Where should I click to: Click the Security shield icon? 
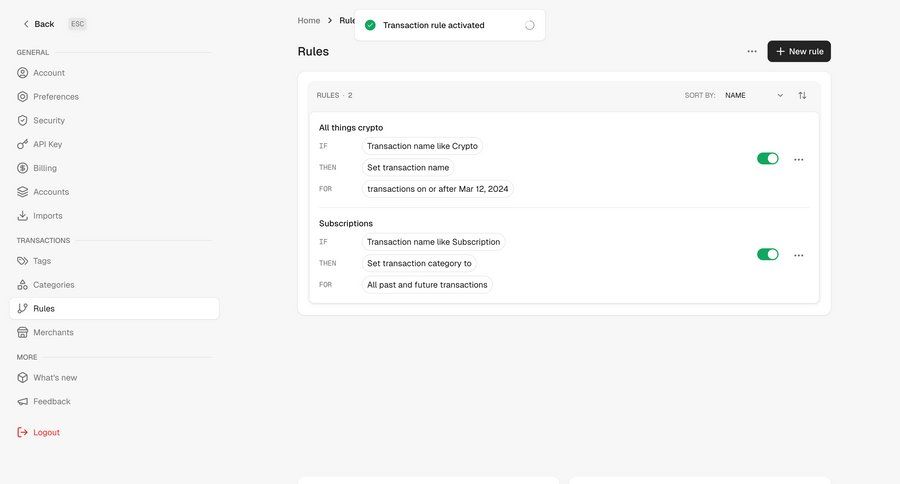pyautogui.click(x=22, y=121)
